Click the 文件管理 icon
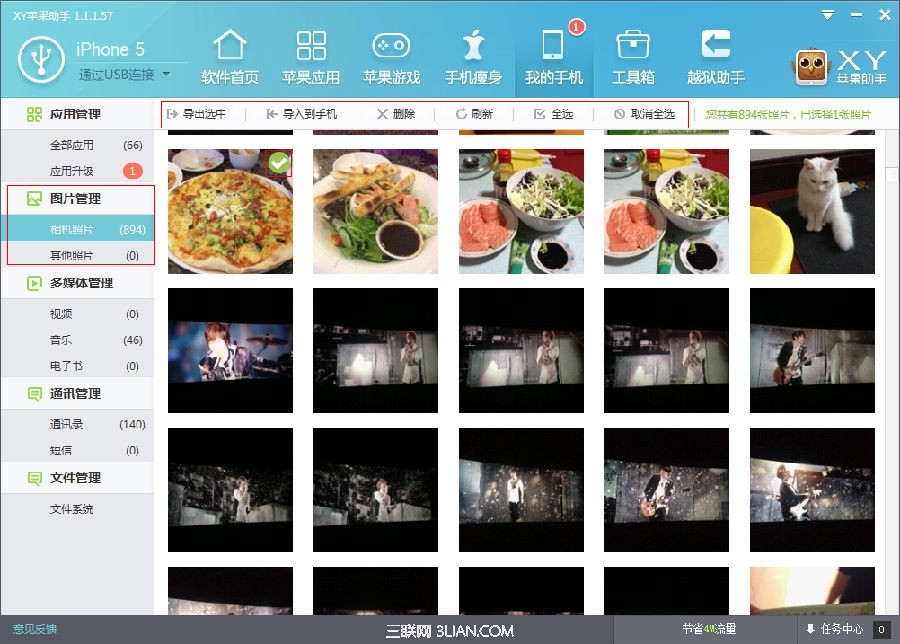Screen dimensions: 900x644 click(34, 478)
